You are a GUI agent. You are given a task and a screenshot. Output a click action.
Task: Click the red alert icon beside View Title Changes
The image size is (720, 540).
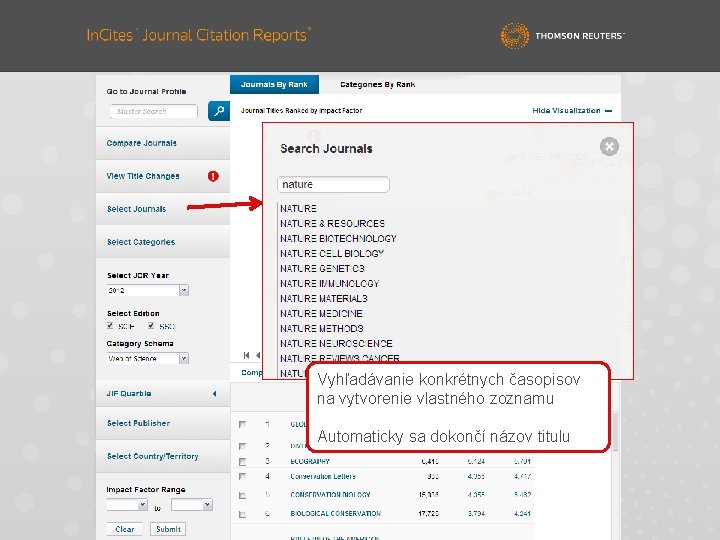coord(213,176)
